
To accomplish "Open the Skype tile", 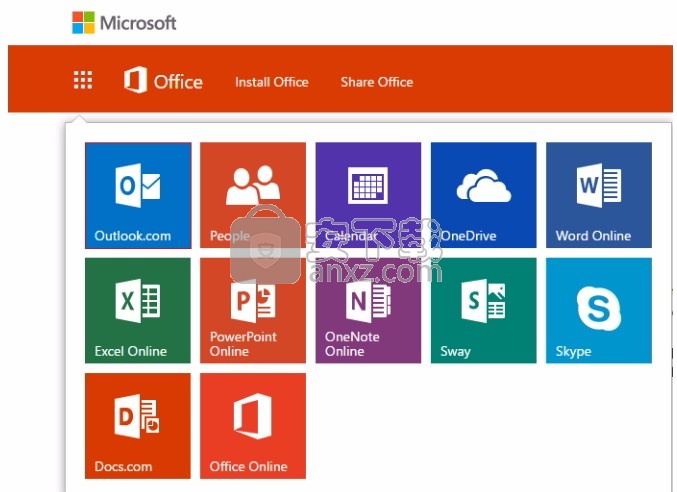I will pos(599,311).
